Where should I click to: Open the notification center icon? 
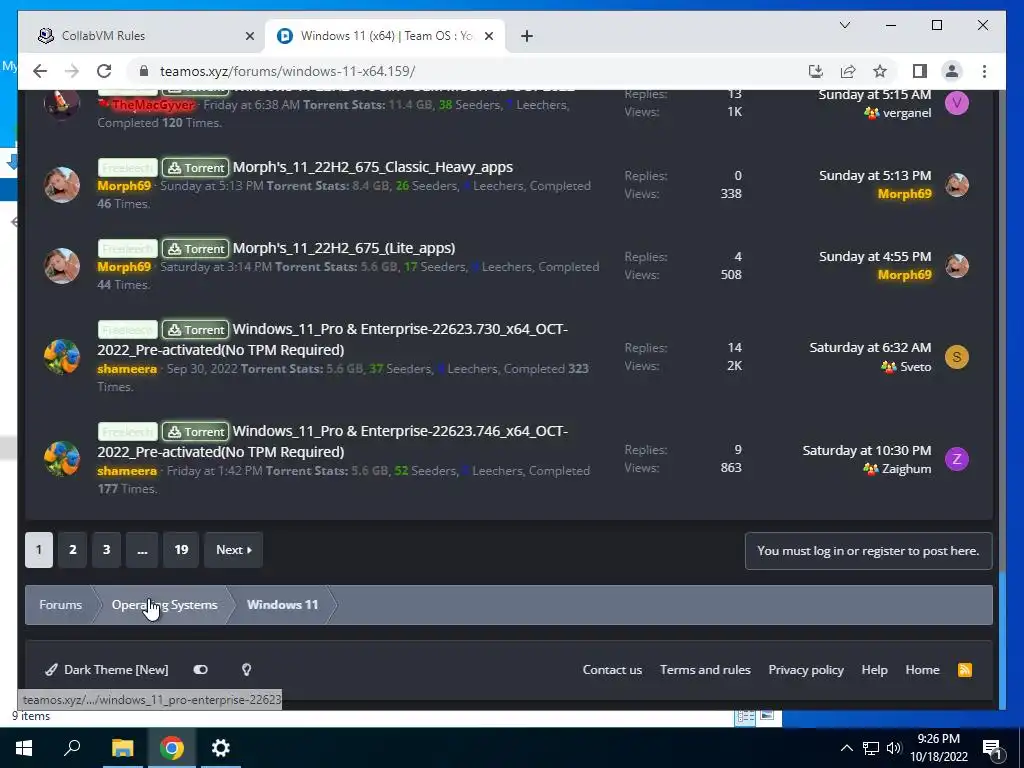point(992,749)
